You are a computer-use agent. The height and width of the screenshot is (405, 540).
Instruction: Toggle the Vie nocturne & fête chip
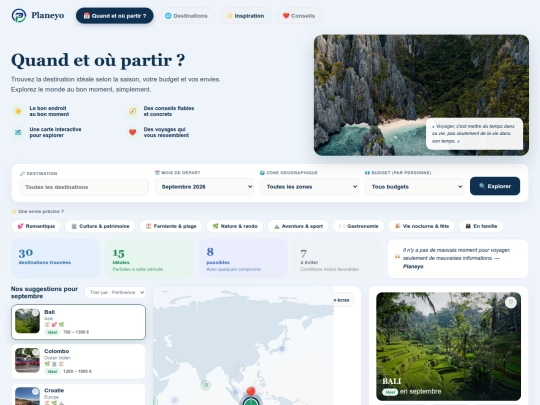[x=422, y=226]
